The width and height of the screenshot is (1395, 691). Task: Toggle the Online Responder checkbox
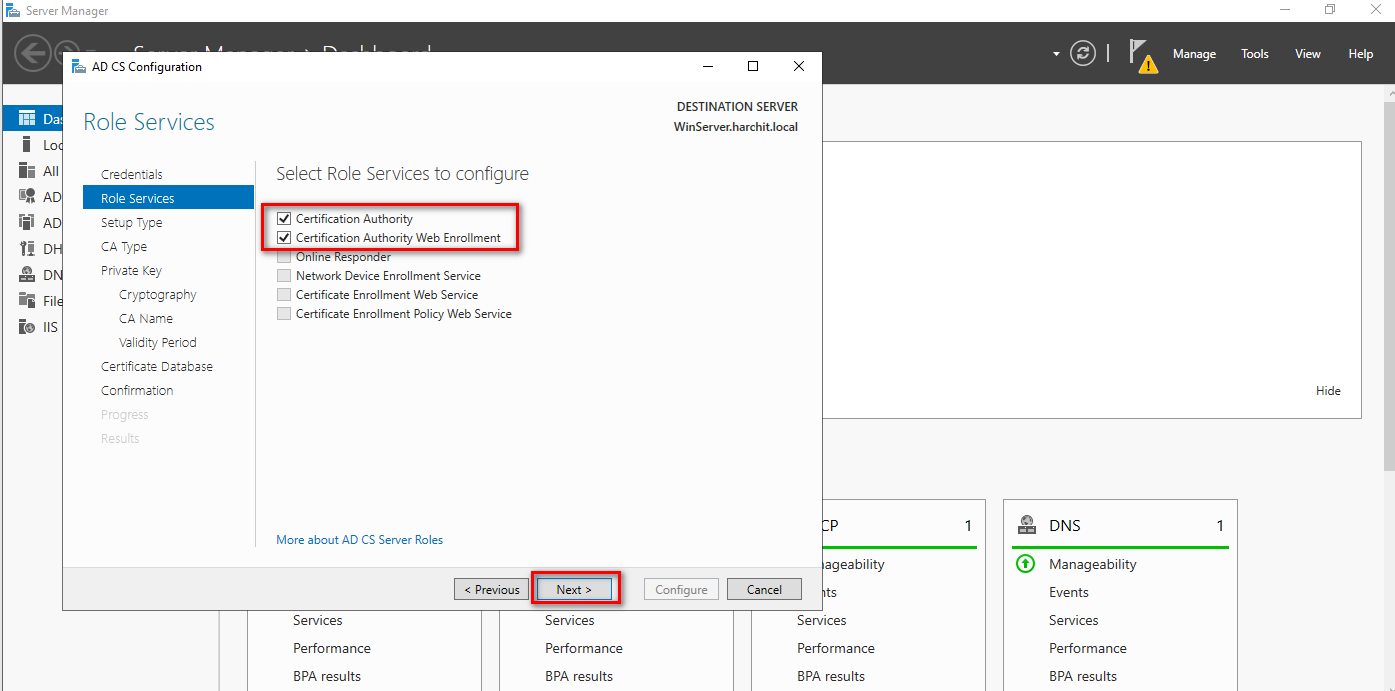click(x=284, y=257)
